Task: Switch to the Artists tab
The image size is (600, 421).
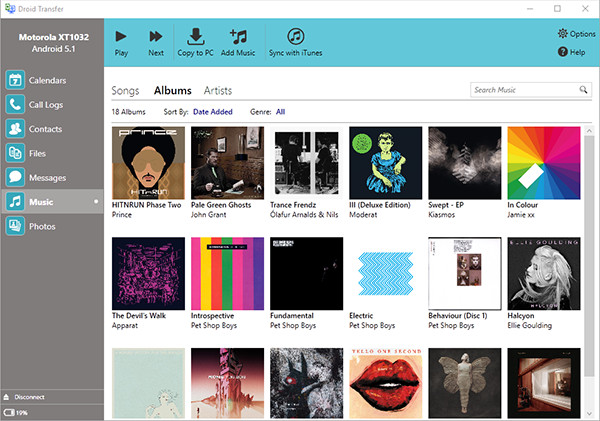Action: coord(218,90)
